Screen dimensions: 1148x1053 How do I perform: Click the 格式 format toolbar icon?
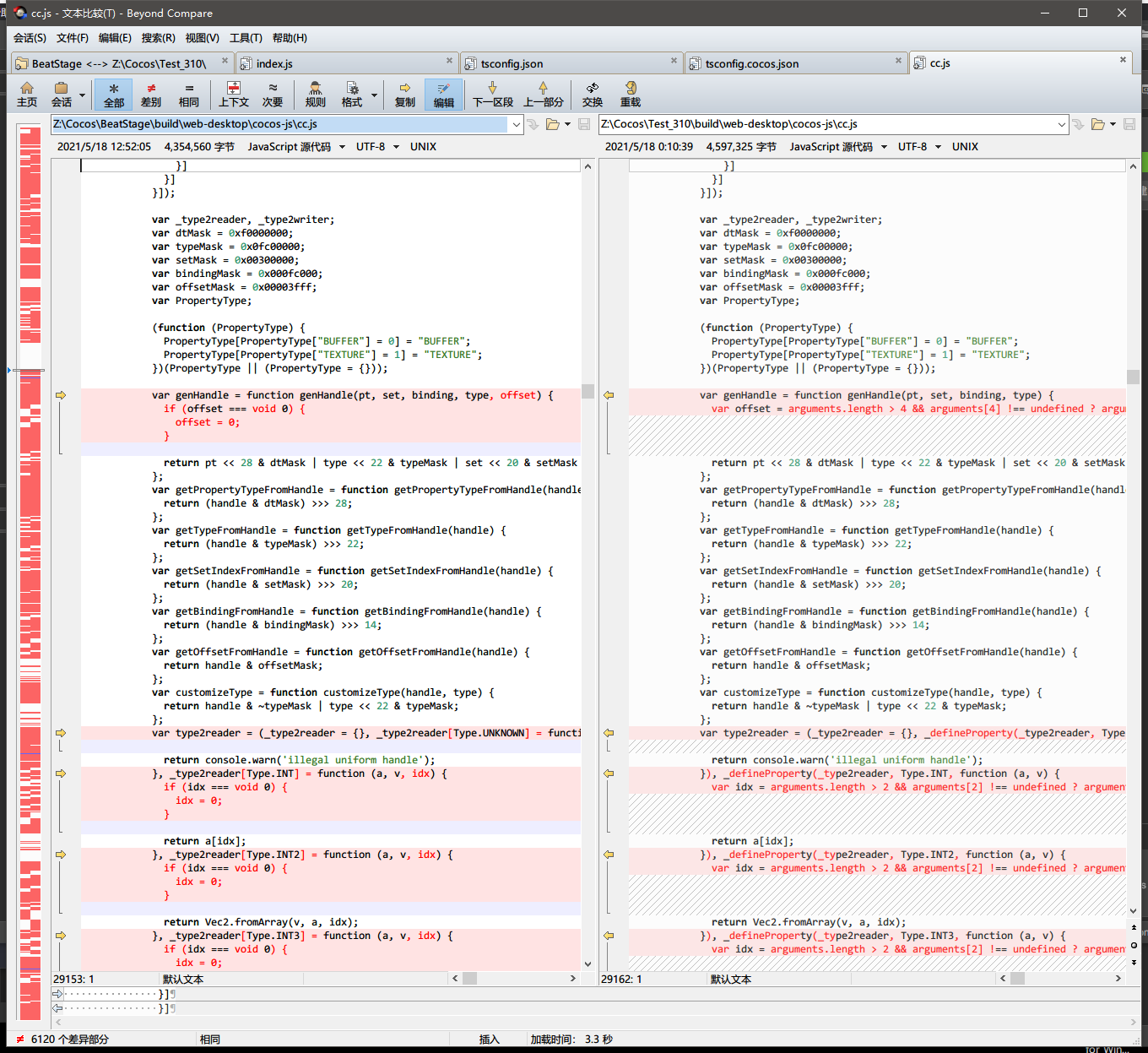tap(352, 94)
